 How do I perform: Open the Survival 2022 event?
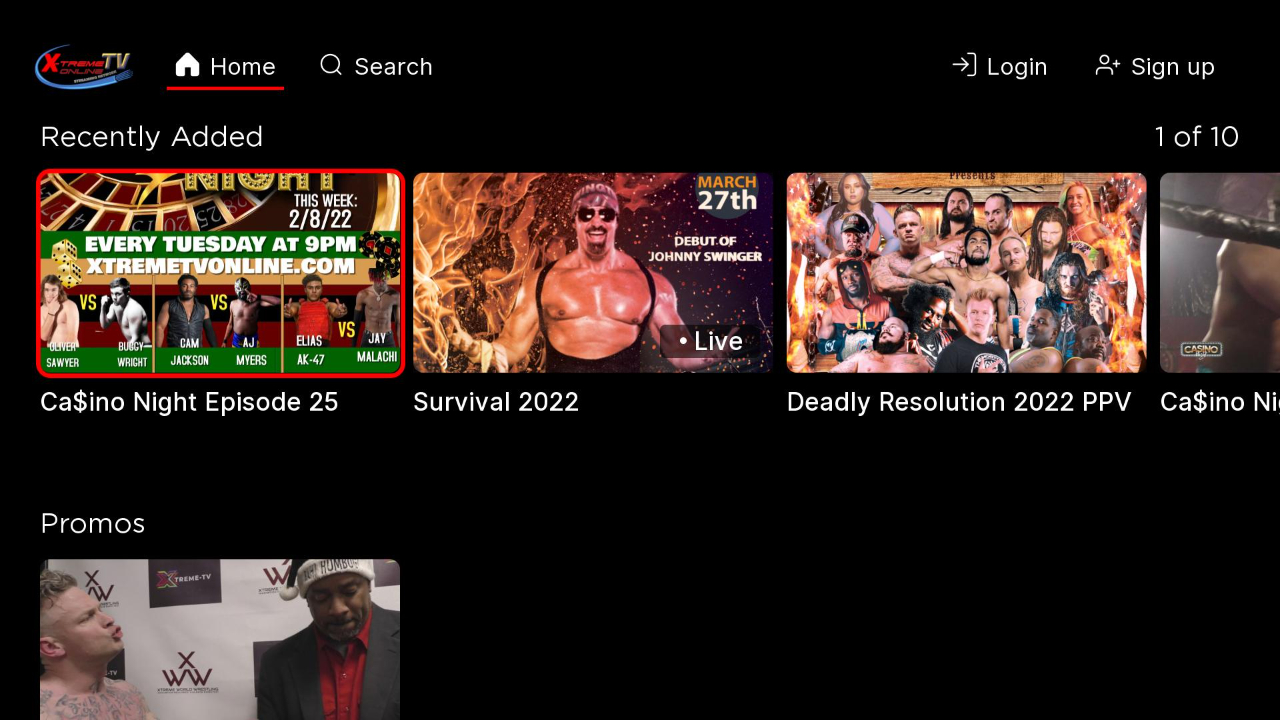coord(592,272)
